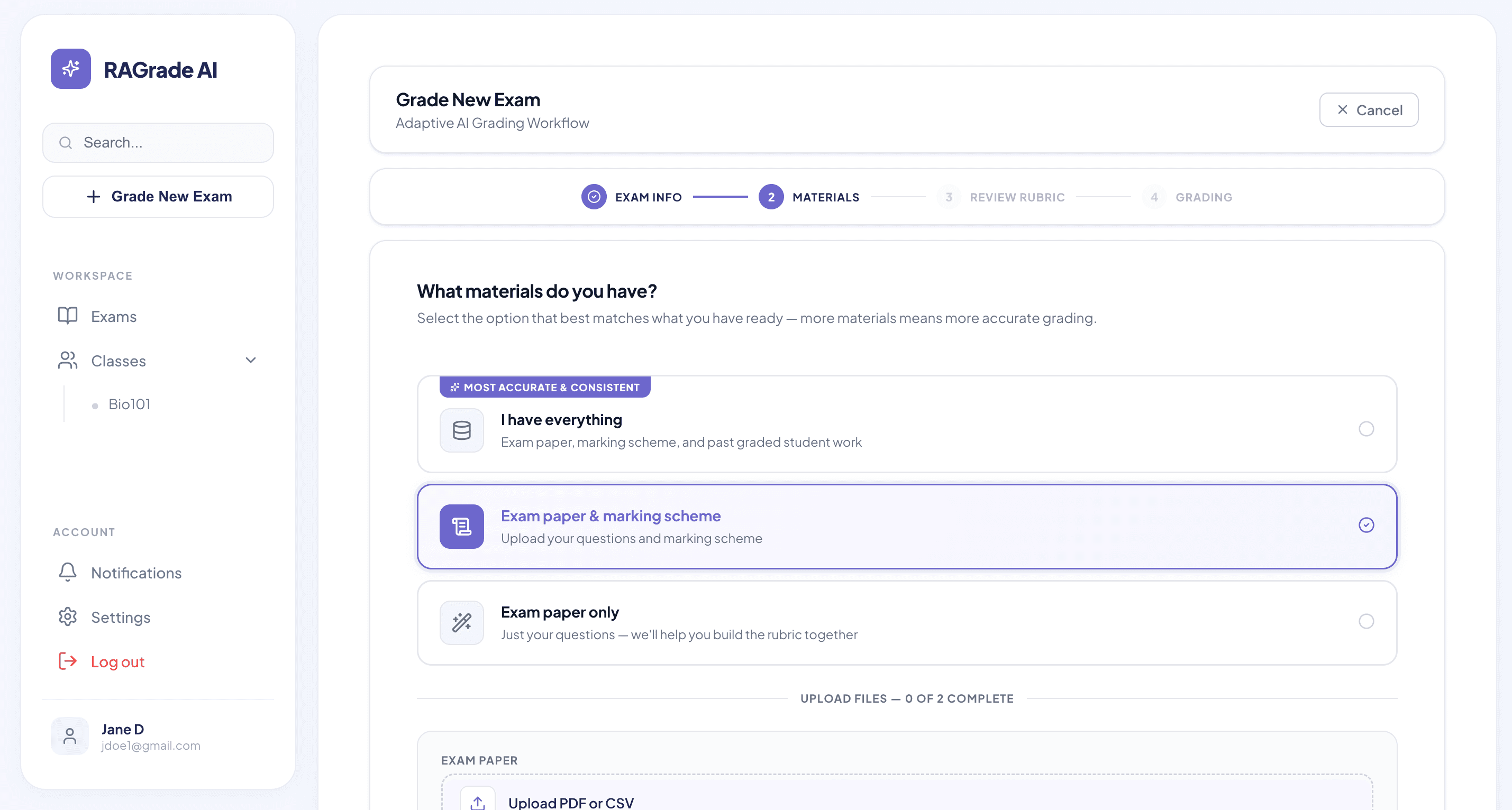Click the upload arrow icon under Exam Paper
Image resolution: width=1512 pixels, height=810 pixels.
[477, 802]
